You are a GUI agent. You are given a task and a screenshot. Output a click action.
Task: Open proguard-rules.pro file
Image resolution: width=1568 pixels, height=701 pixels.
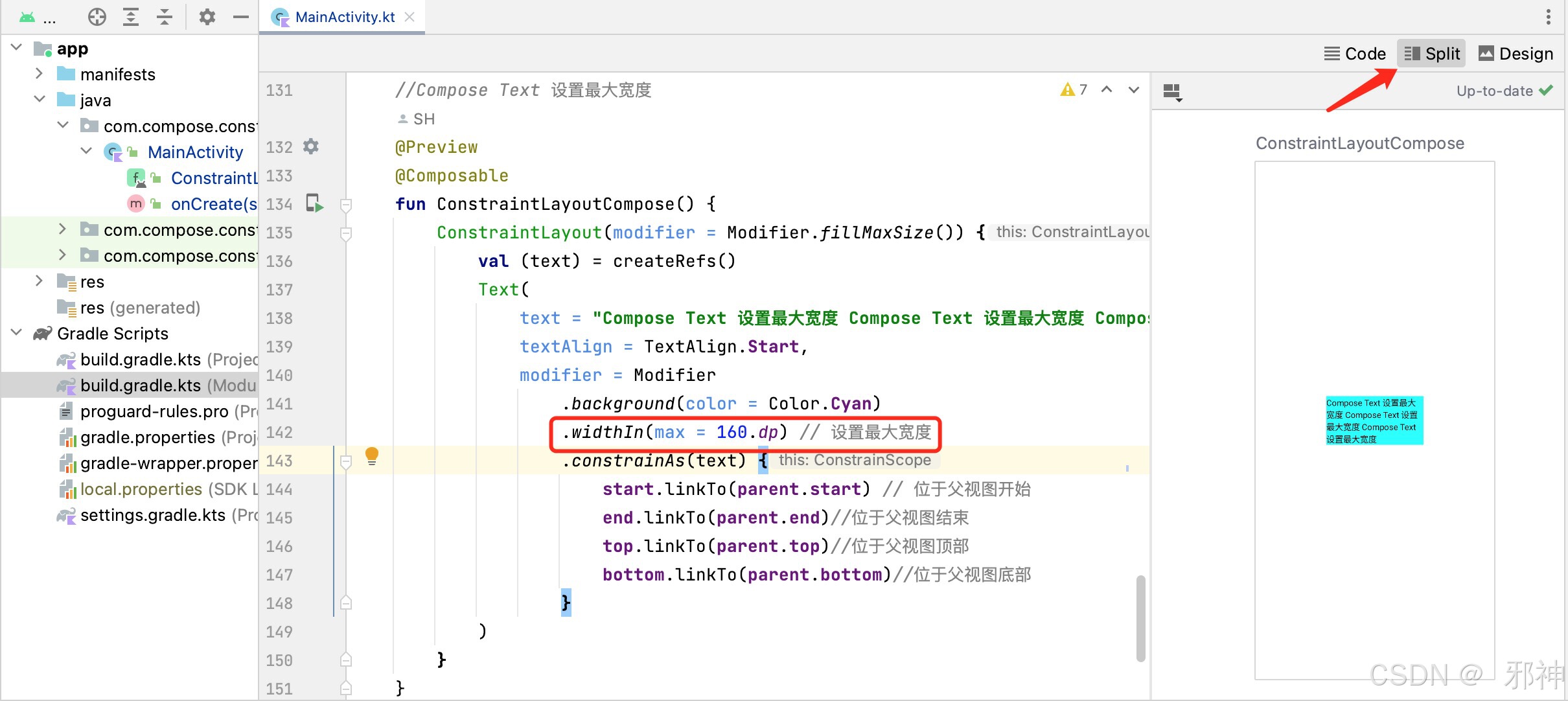168,411
